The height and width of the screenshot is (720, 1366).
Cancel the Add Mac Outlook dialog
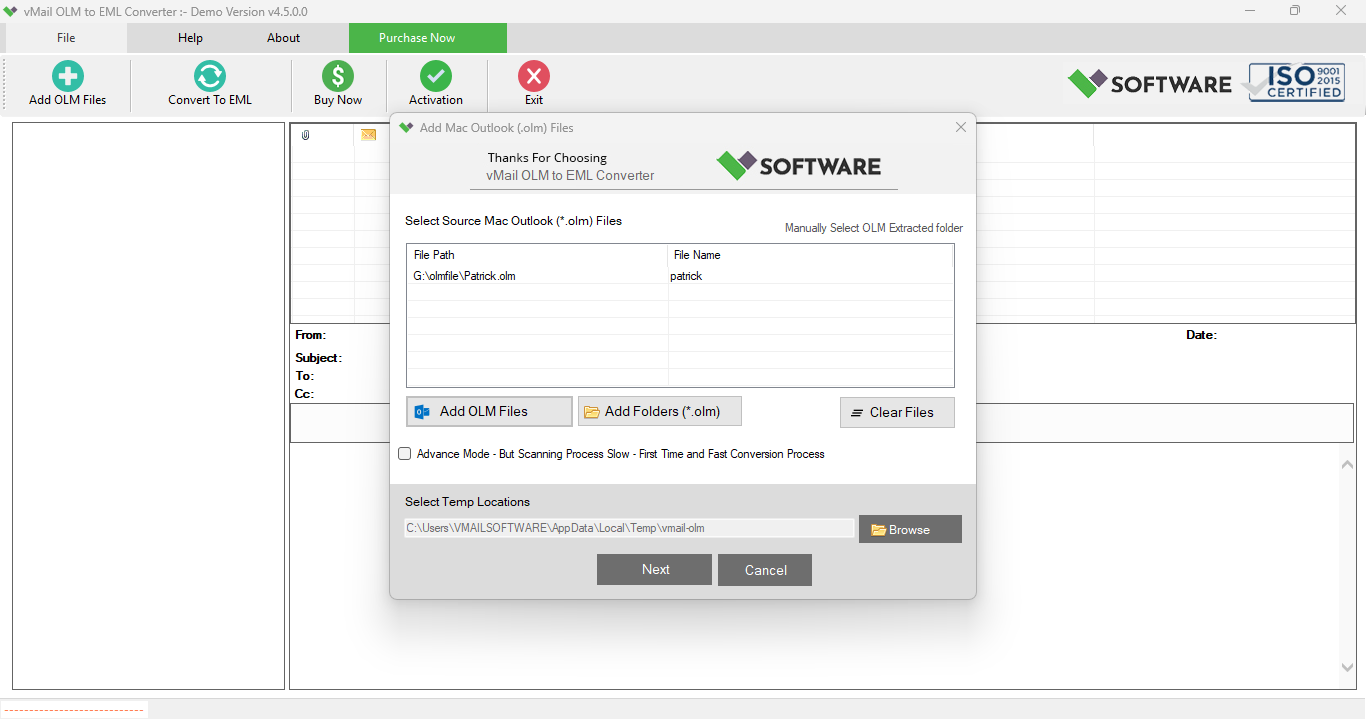pos(764,569)
